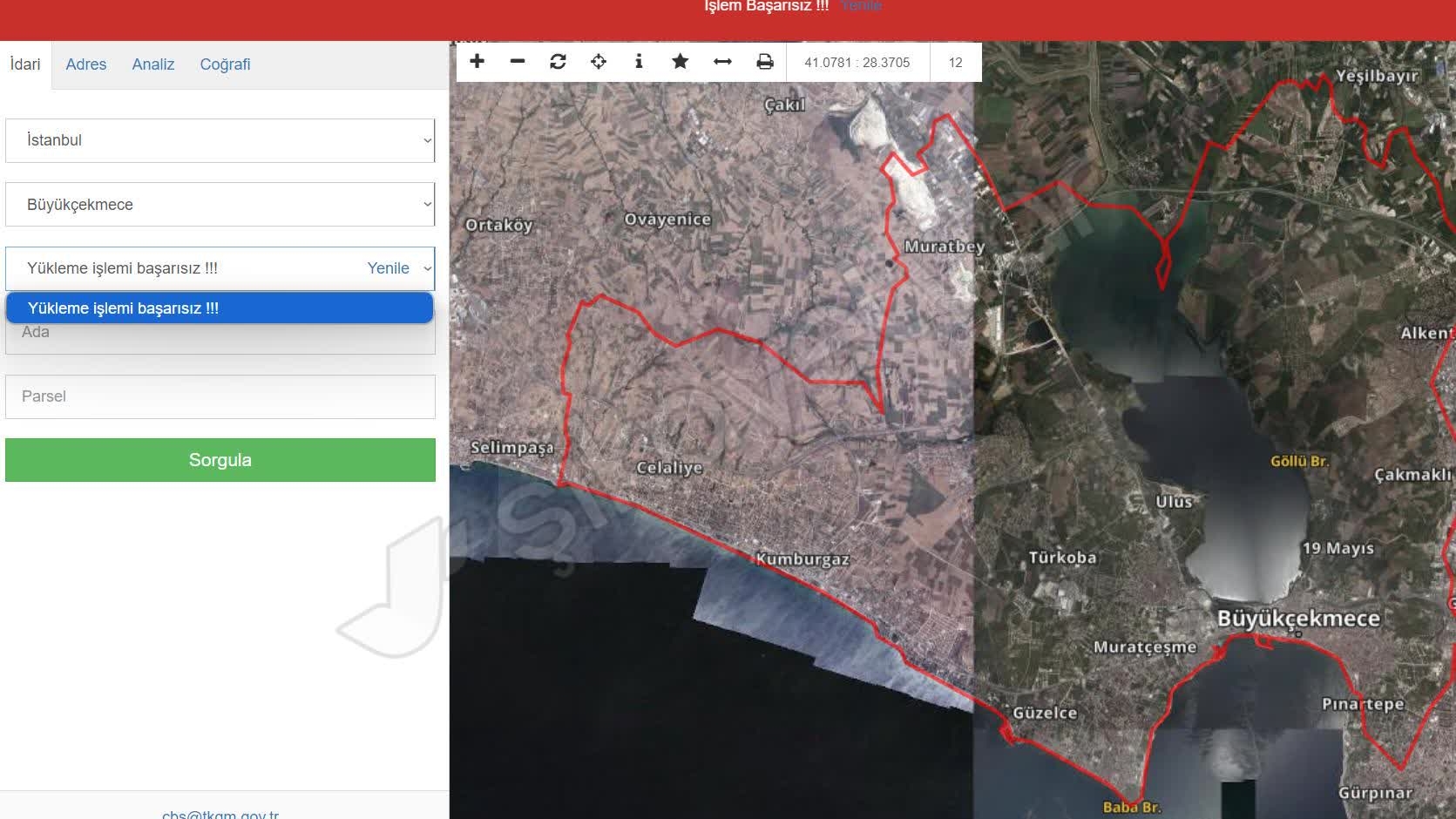Click the zoom out minus icon
This screenshot has width=1456, height=819.
(x=518, y=62)
